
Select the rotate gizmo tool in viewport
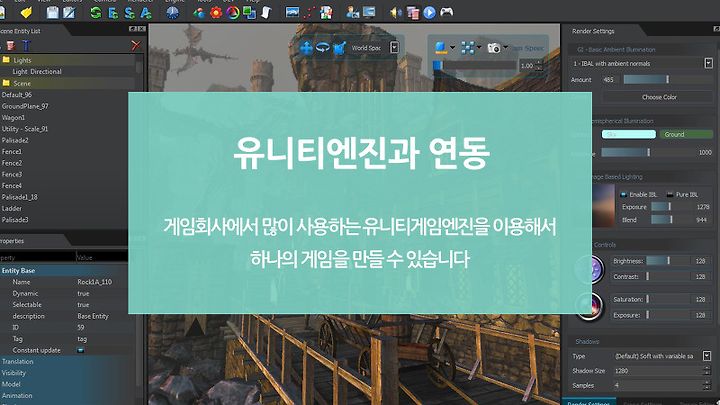(322, 47)
